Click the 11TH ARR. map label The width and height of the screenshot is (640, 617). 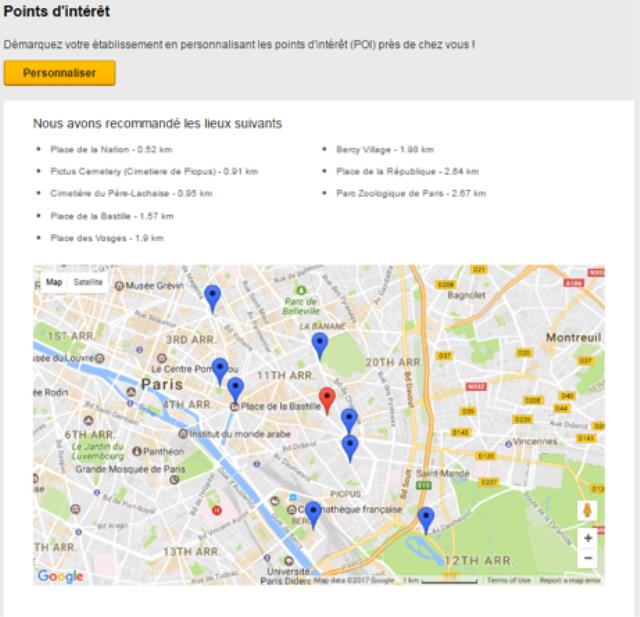pos(285,375)
